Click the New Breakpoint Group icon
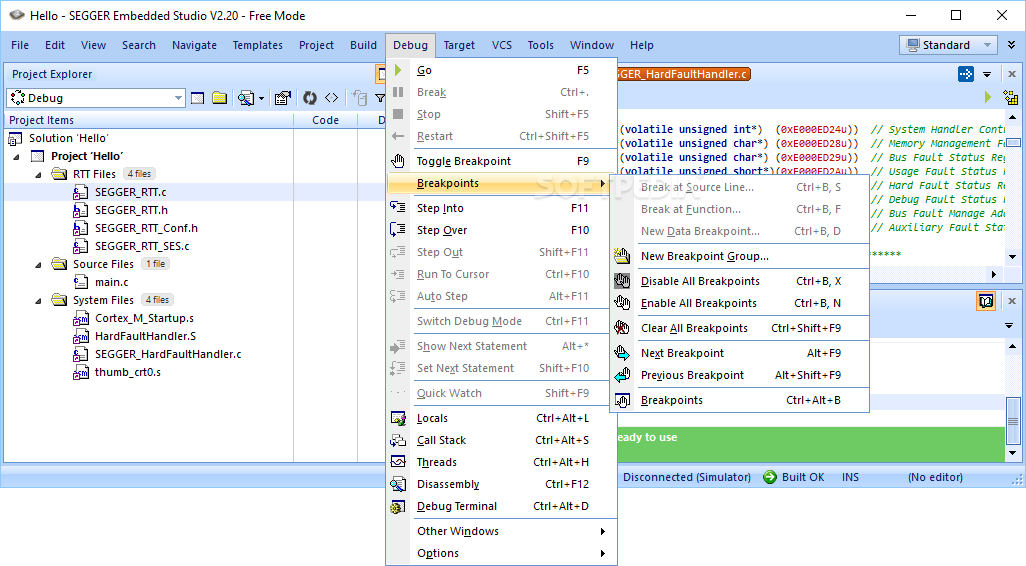 point(622,256)
